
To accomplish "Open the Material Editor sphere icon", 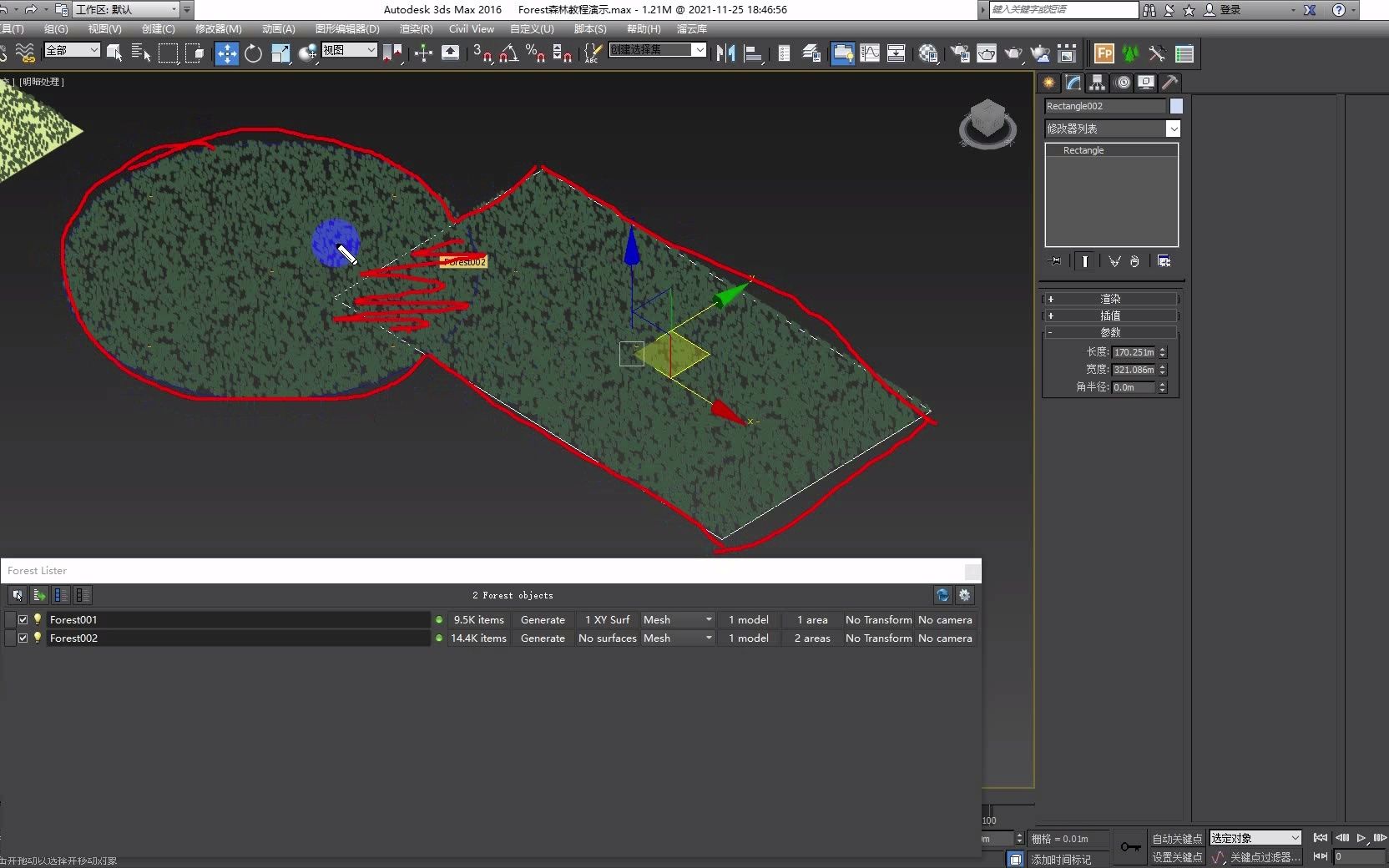I will click(927, 54).
